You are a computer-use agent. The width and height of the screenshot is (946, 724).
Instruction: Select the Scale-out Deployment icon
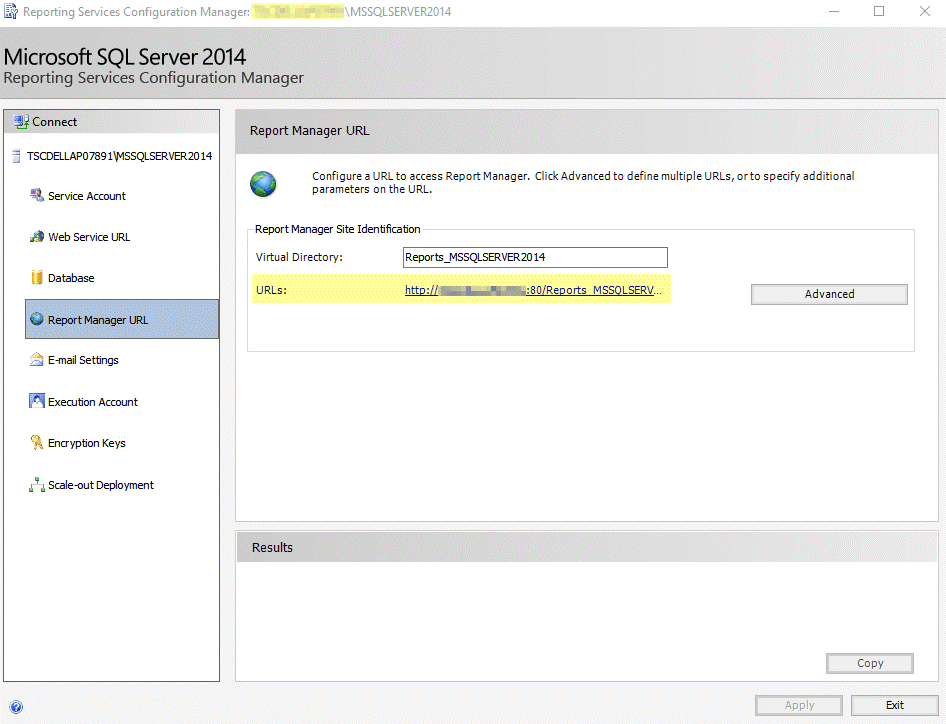tap(37, 484)
